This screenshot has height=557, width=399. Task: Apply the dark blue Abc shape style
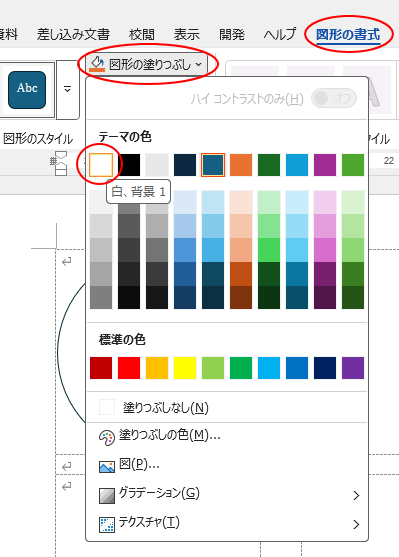point(27,89)
